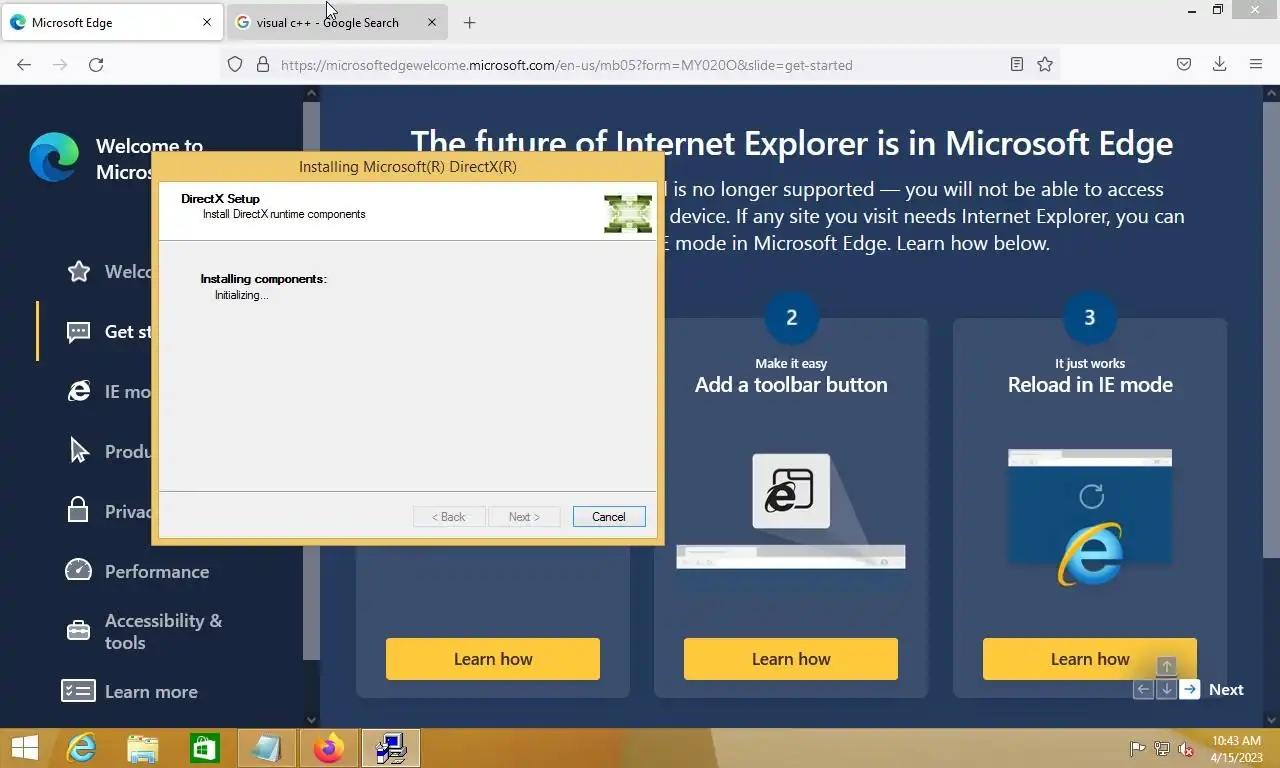Image resolution: width=1280 pixels, height=768 pixels.
Task: Close the Microsoft Edge tab
Action: pos(207,22)
